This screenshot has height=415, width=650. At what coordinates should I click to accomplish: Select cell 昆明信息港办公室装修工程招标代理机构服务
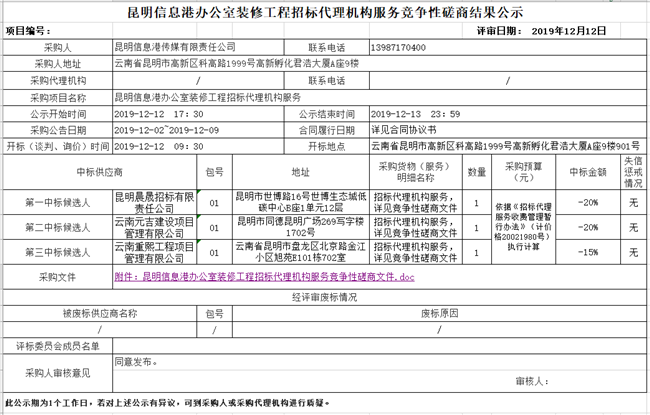(x=379, y=98)
